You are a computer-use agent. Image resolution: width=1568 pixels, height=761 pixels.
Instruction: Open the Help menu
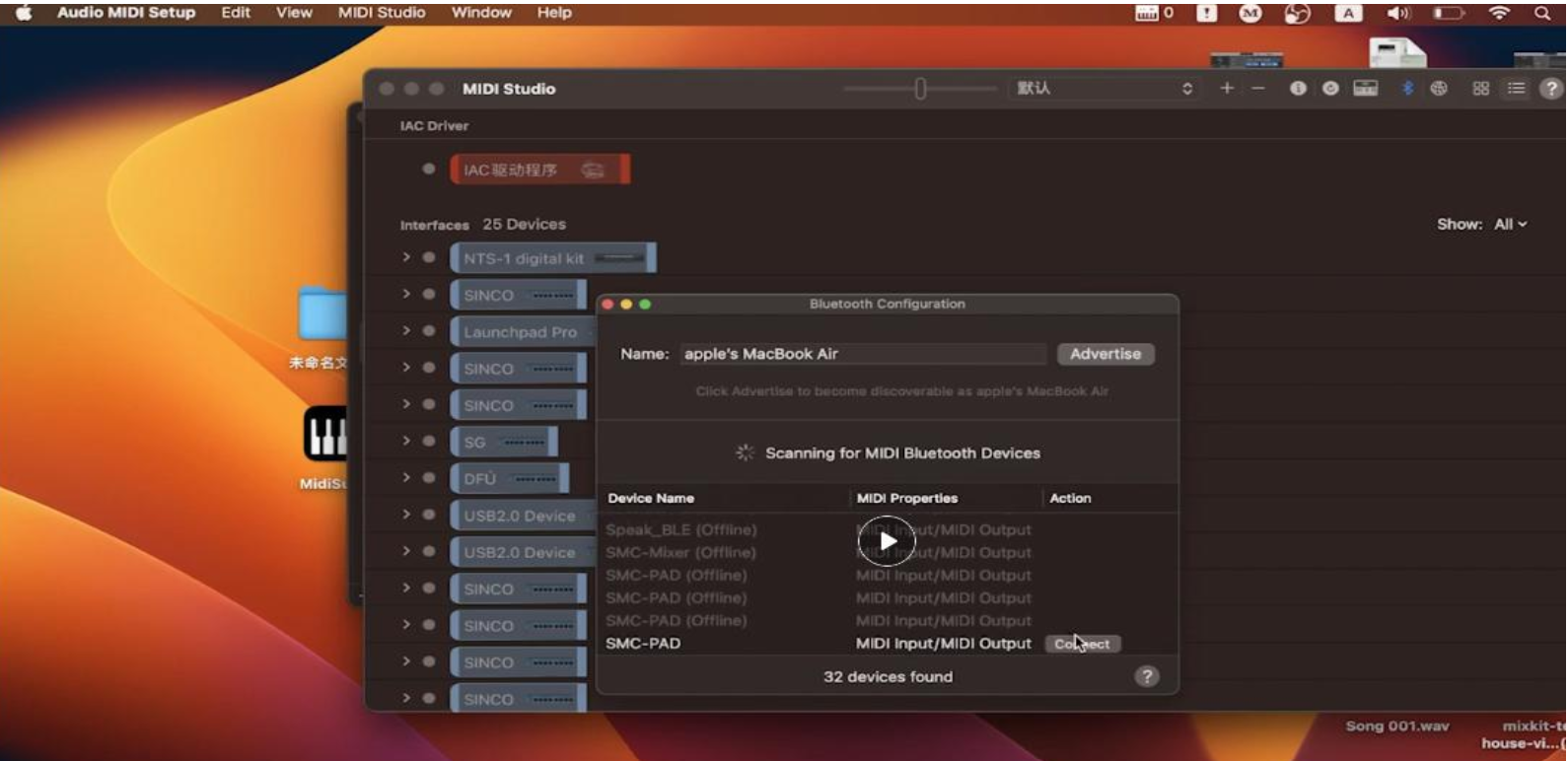point(554,13)
